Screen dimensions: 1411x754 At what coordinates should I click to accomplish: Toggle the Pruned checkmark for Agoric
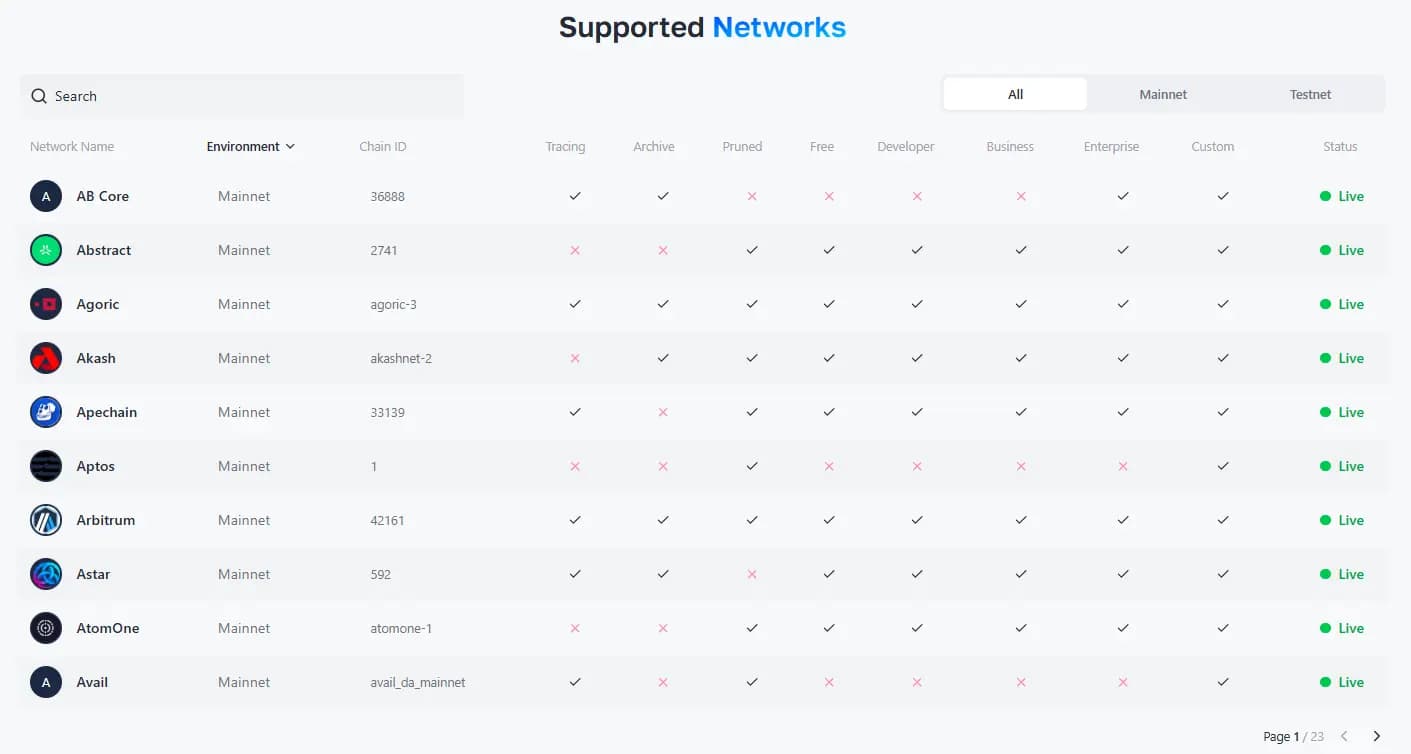click(x=752, y=304)
